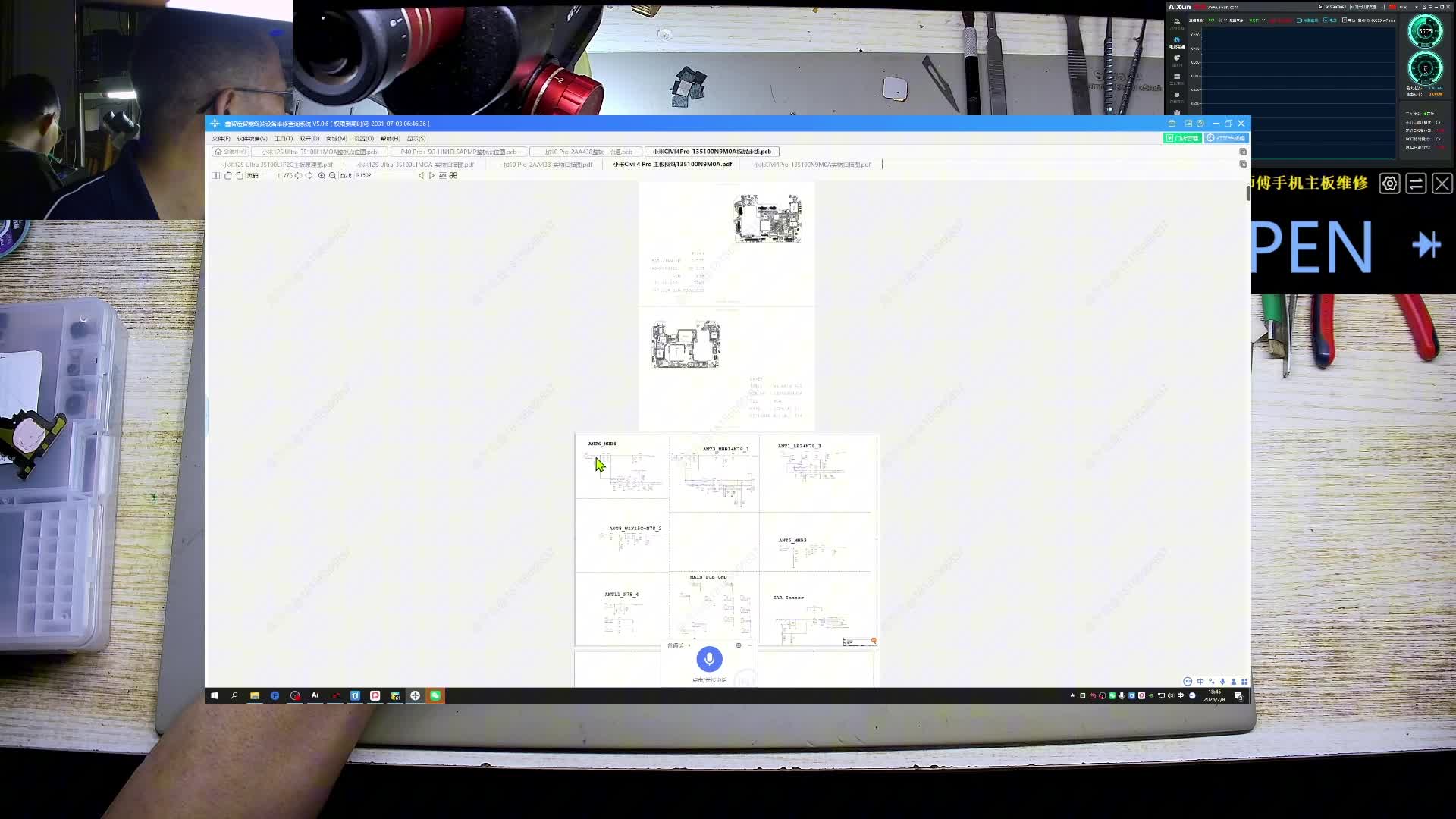This screenshot has width=1456, height=819.
Task: Open the voice widget settings gear
Action: (x=739, y=645)
